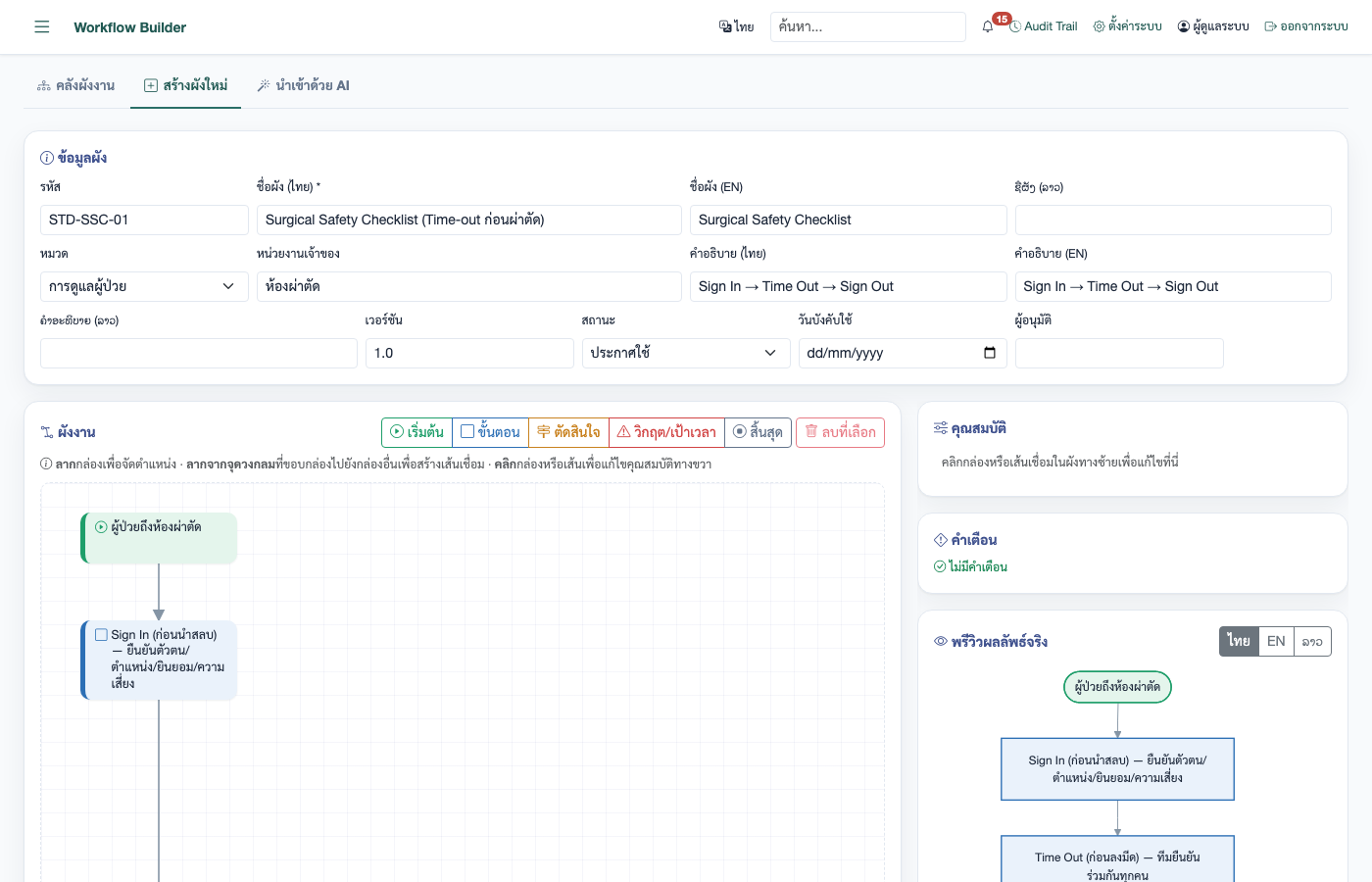
Task: Add a สิ้นสุด end node
Action: [758, 432]
